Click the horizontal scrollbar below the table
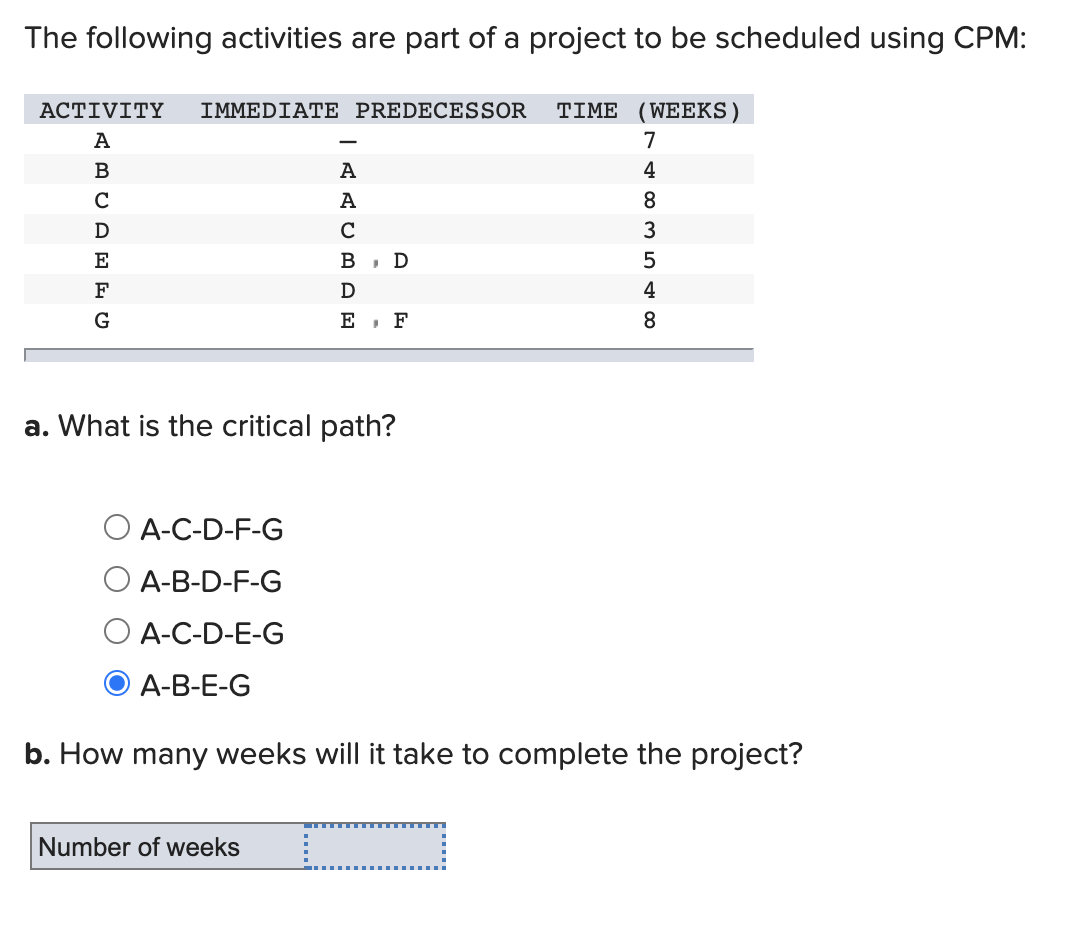 tap(388, 353)
